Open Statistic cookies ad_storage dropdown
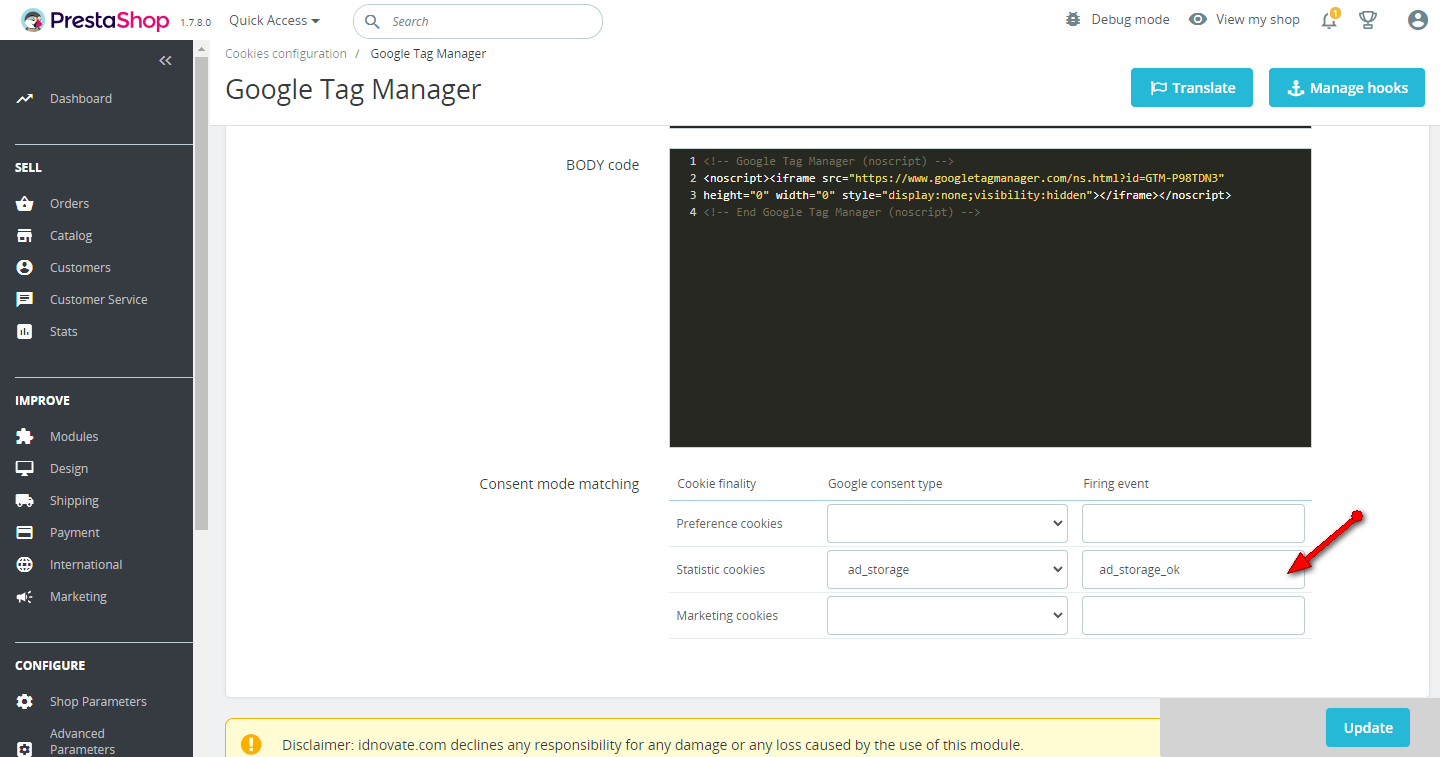The width and height of the screenshot is (1440, 757). (947, 570)
